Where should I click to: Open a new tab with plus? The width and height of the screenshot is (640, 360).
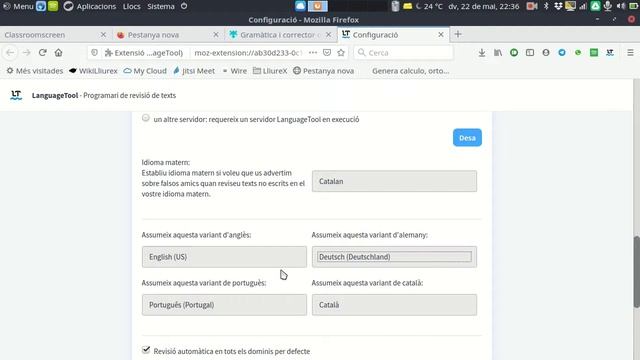pos(458,35)
